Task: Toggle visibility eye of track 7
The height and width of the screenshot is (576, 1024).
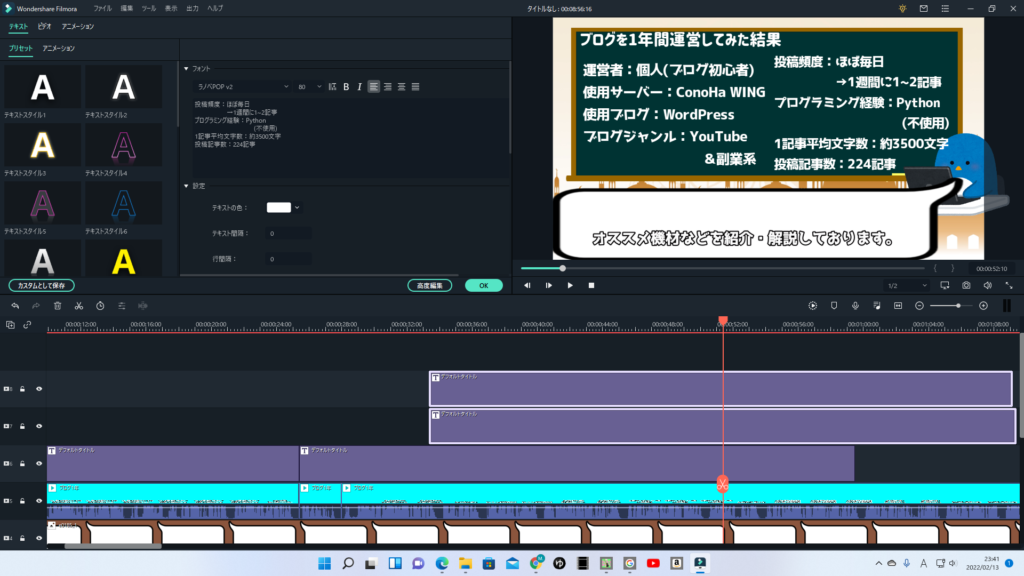Action: point(39,426)
